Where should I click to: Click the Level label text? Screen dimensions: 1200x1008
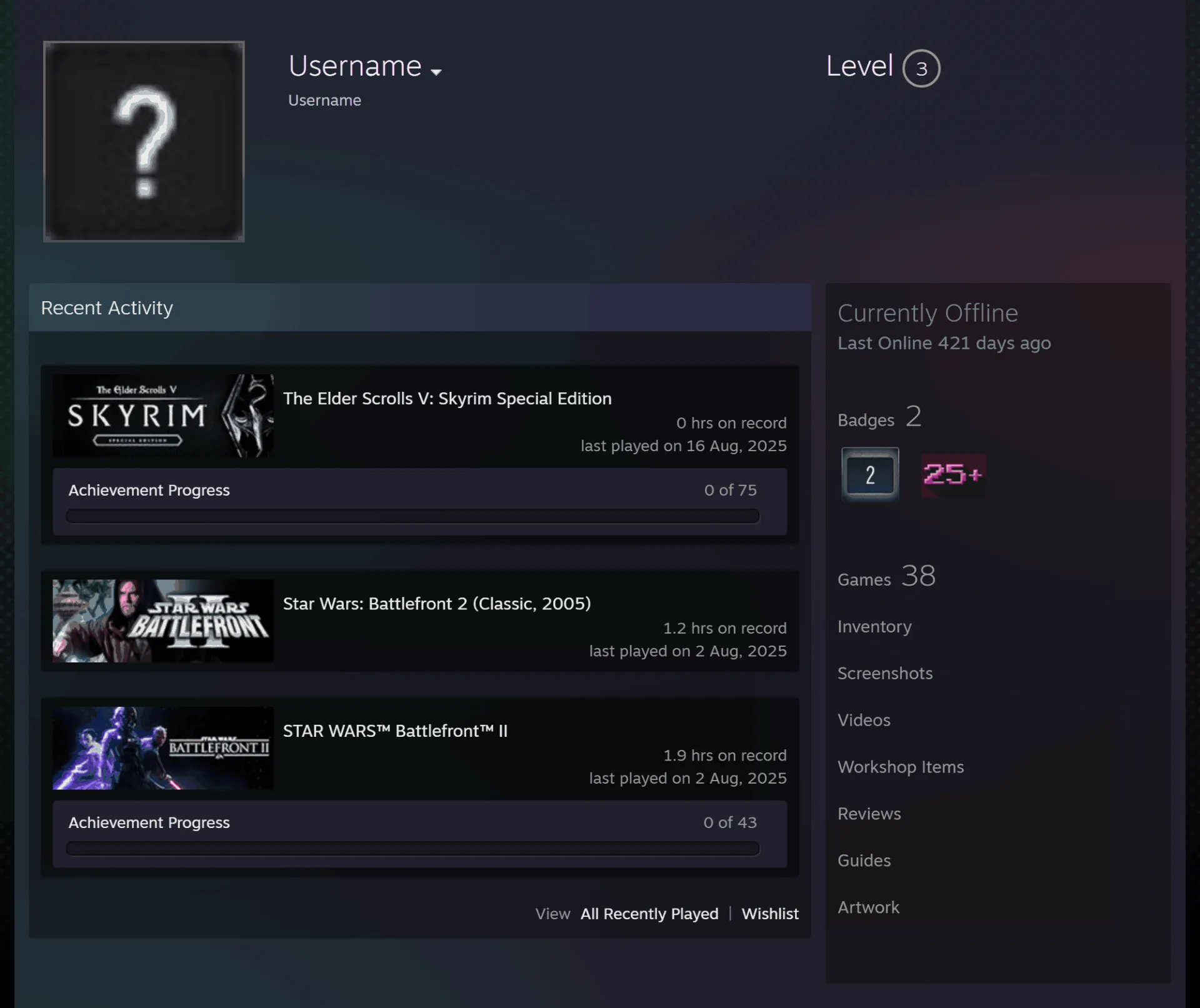click(859, 66)
